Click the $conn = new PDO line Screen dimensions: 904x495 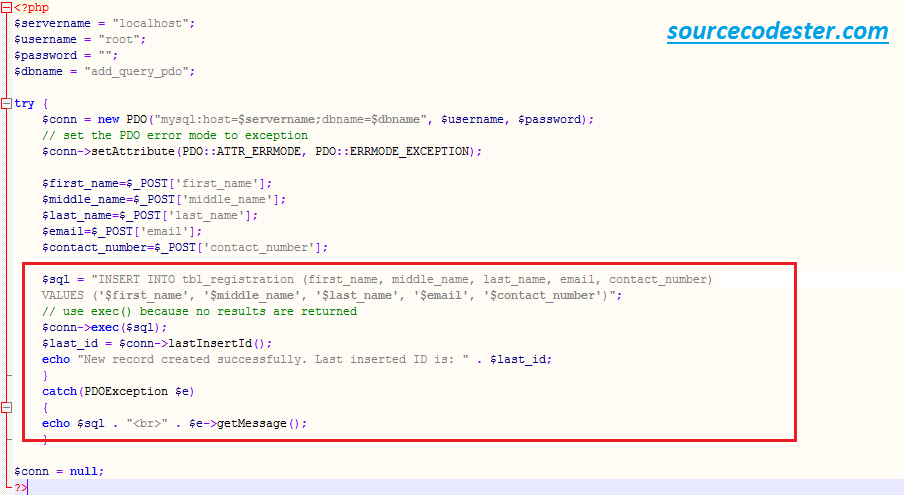pyautogui.click(x=318, y=119)
